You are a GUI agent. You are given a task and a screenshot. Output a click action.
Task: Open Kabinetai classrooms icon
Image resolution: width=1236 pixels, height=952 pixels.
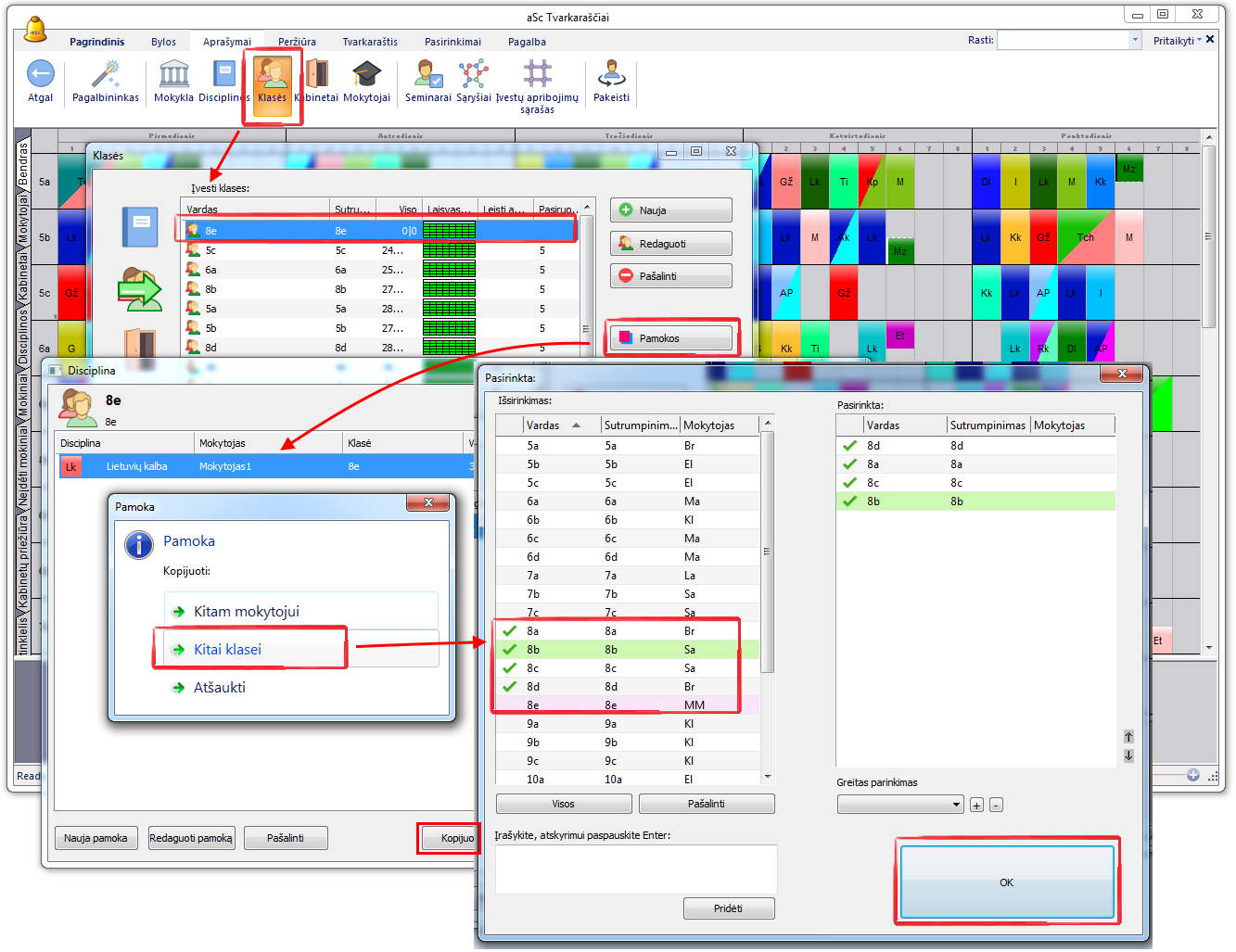(316, 74)
